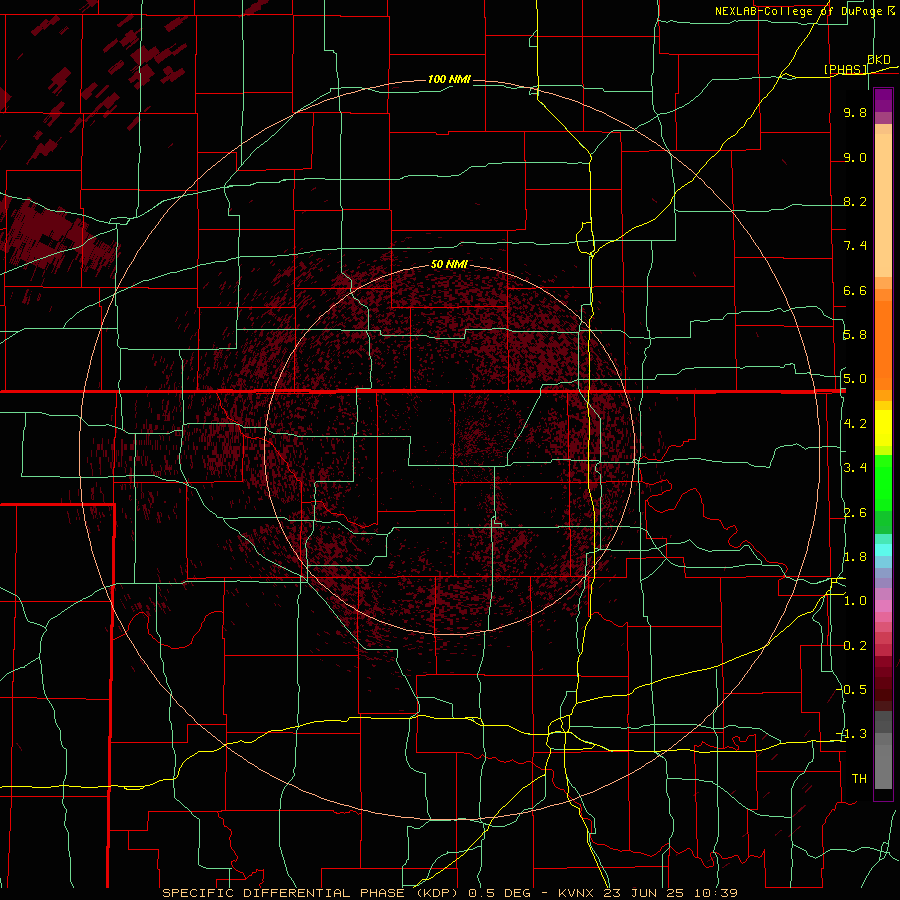Click the 2.6 value on the legend
900x900 pixels.
point(855,513)
